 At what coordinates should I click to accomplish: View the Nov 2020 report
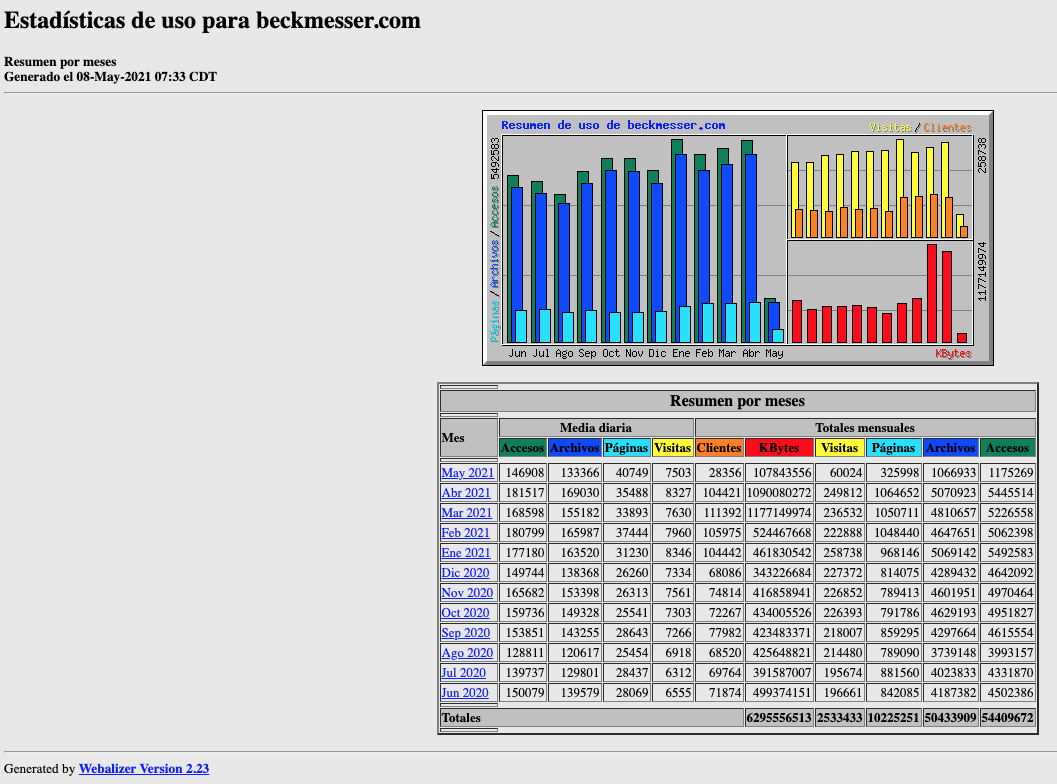tap(466, 593)
